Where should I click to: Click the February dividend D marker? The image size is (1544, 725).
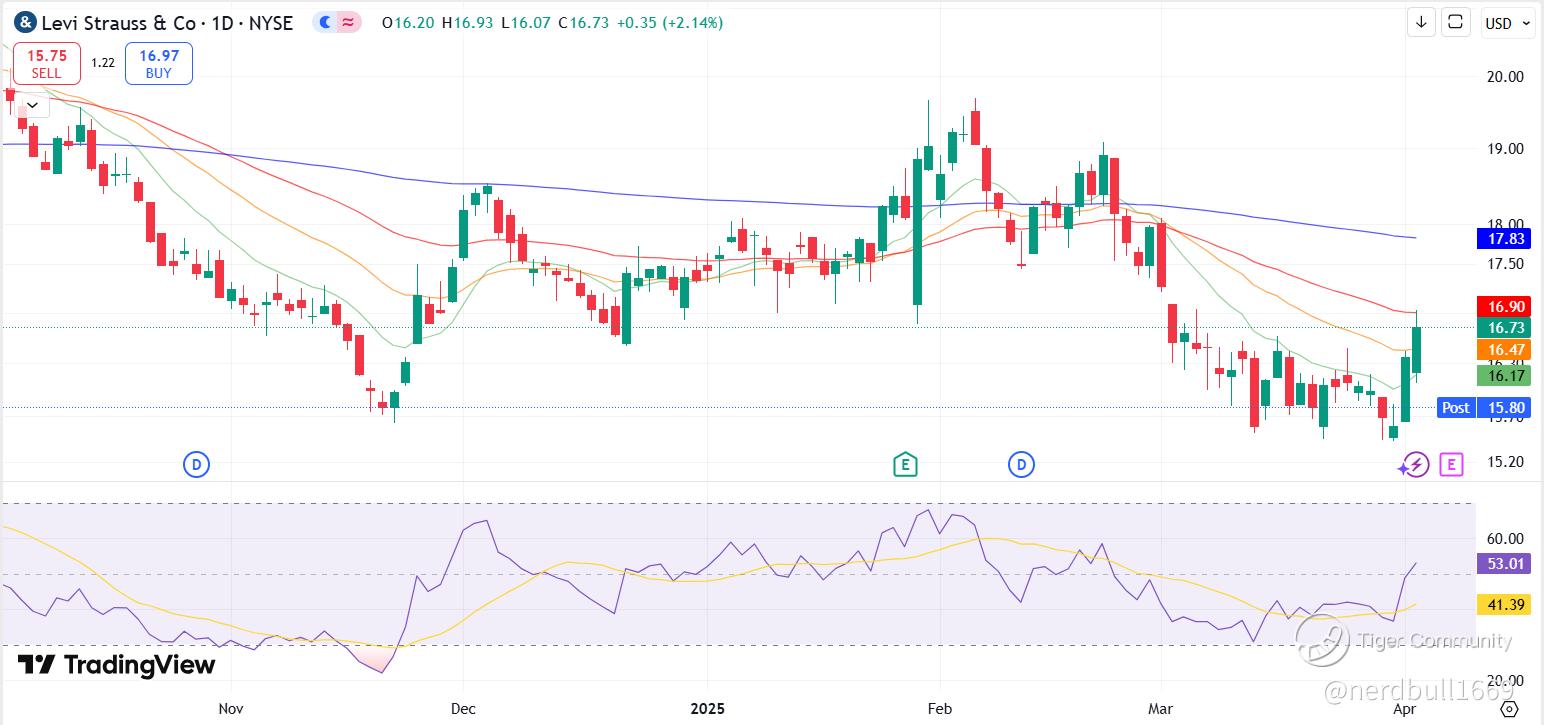click(x=1021, y=464)
